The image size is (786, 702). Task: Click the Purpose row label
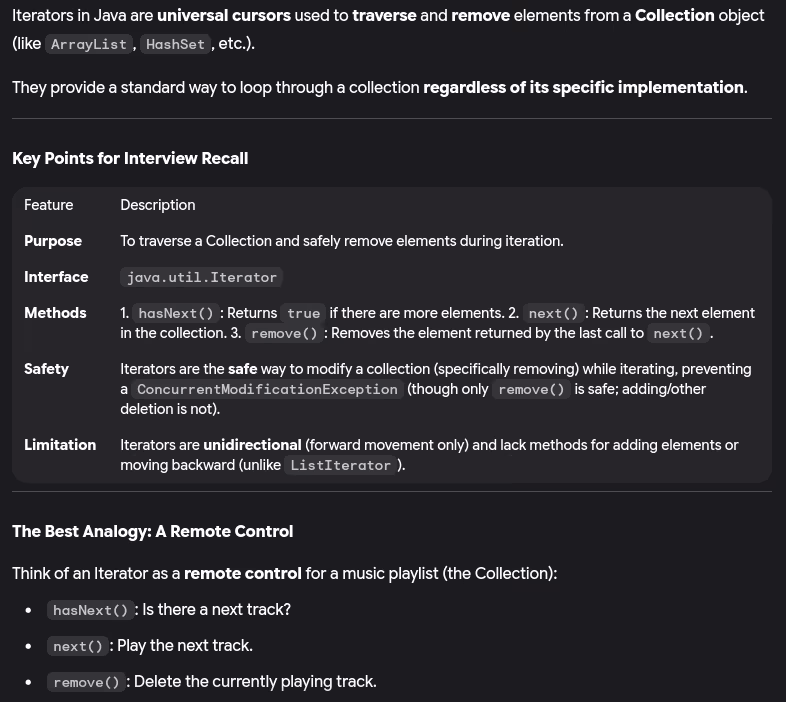[x=53, y=241]
